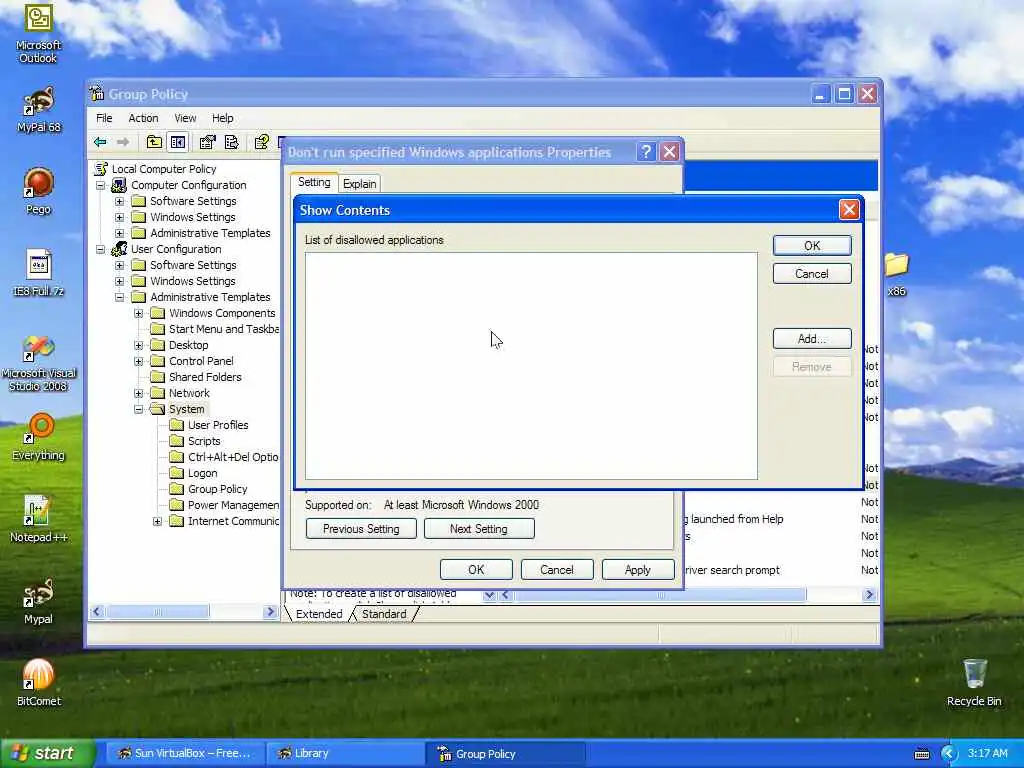The height and width of the screenshot is (768, 1024).
Task: Click right arrow of policy list horizontal scrollbar
Action: pyautogui.click(x=869, y=594)
